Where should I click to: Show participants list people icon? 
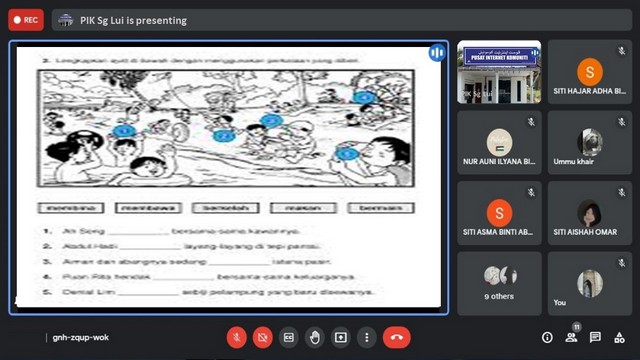click(x=571, y=338)
